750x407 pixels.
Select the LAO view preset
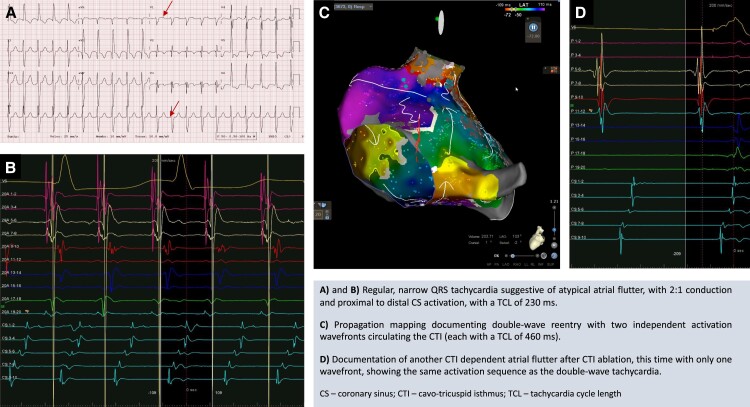506,264
